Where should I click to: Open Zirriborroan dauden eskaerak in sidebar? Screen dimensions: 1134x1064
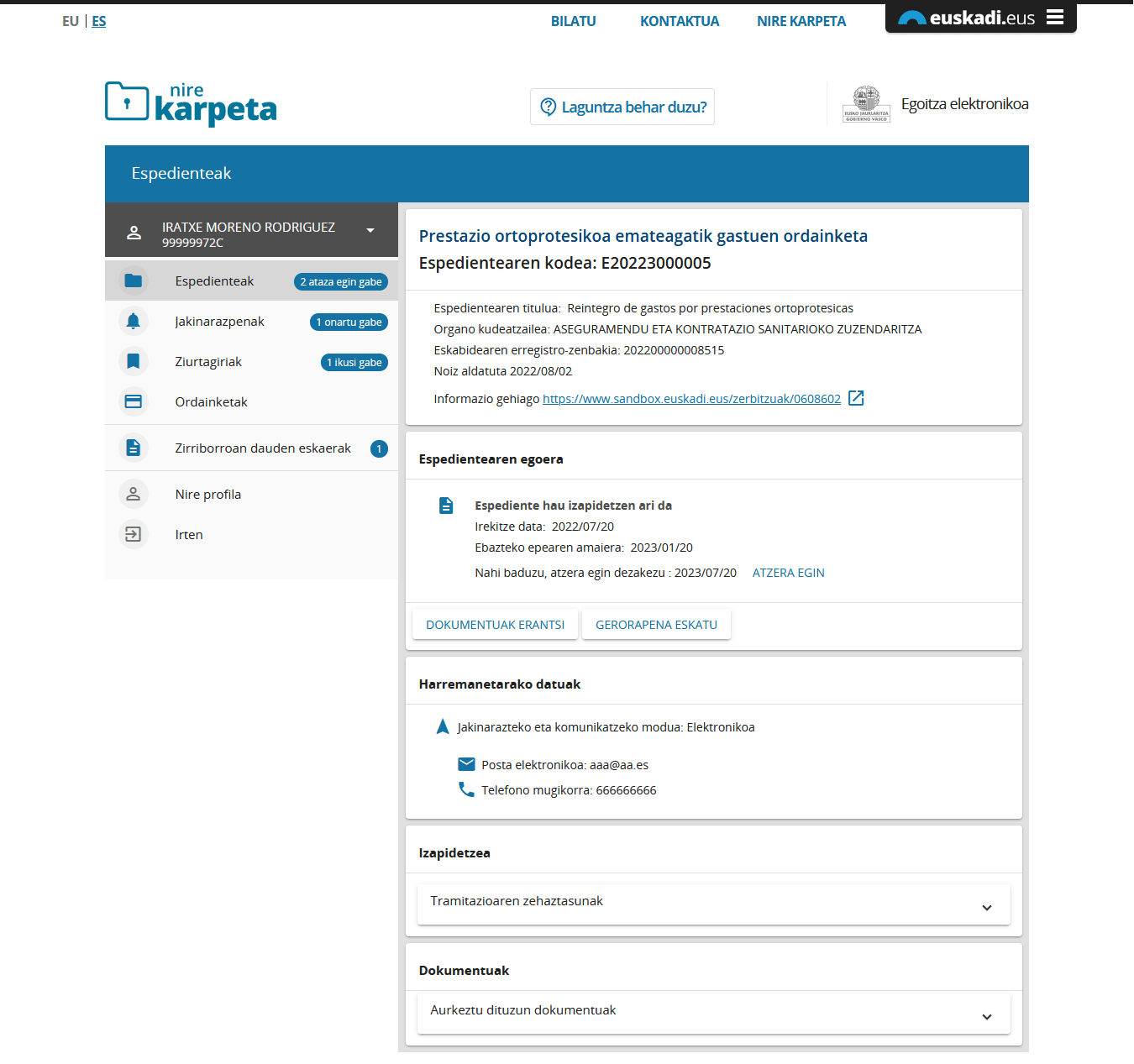coord(251,448)
